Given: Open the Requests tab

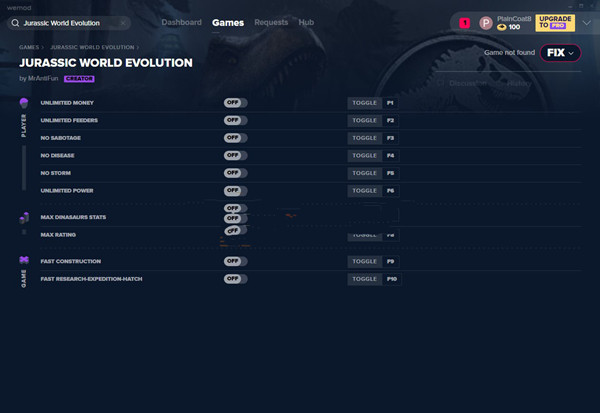Looking at the screenshot, I should [271, 23].
